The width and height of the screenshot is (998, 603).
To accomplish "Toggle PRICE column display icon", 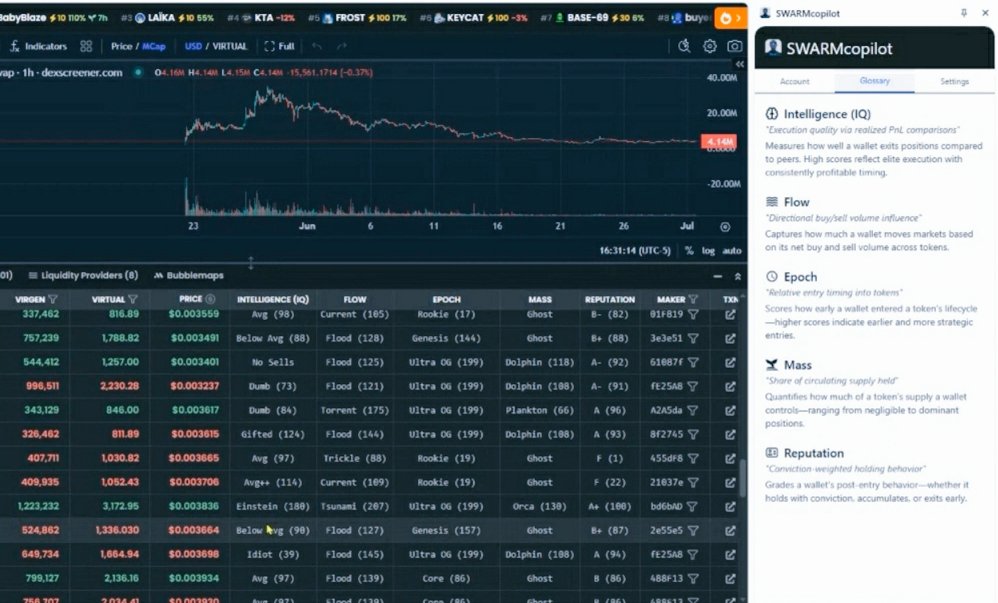I will [x=210, y=299].
